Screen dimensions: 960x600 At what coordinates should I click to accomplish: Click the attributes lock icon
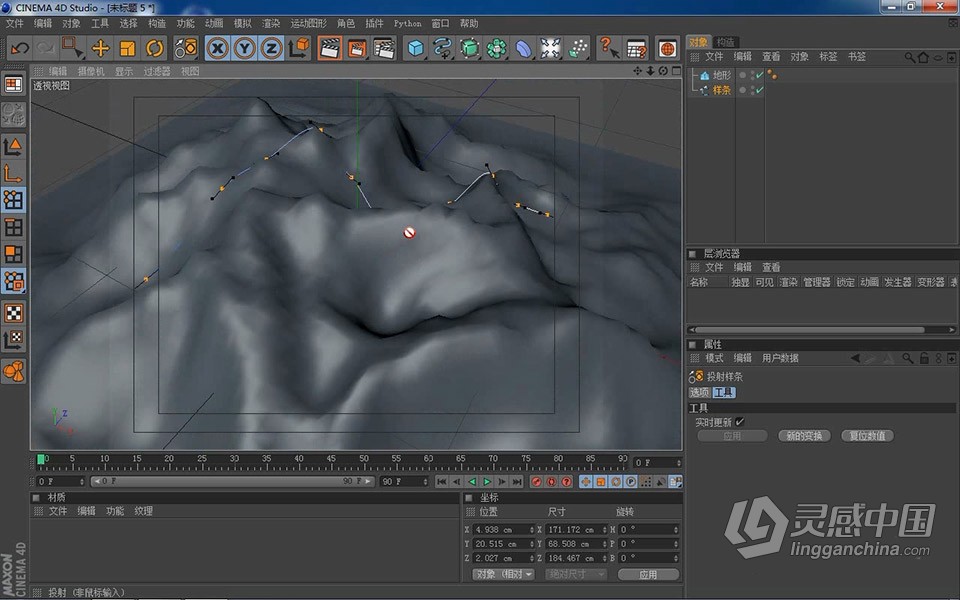pyautogui.click(x=924, y=358)
